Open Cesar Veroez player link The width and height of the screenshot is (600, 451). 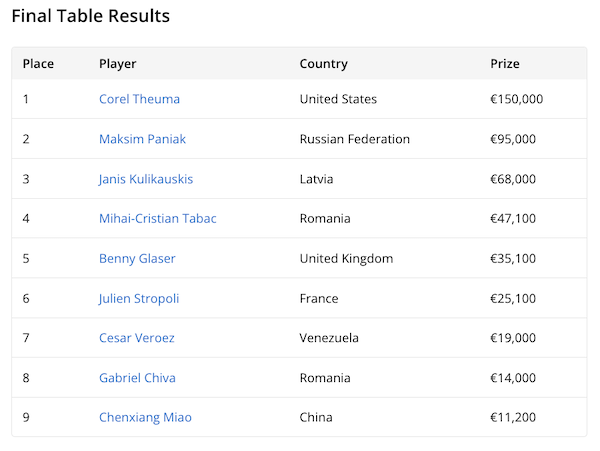pos(137,338)
